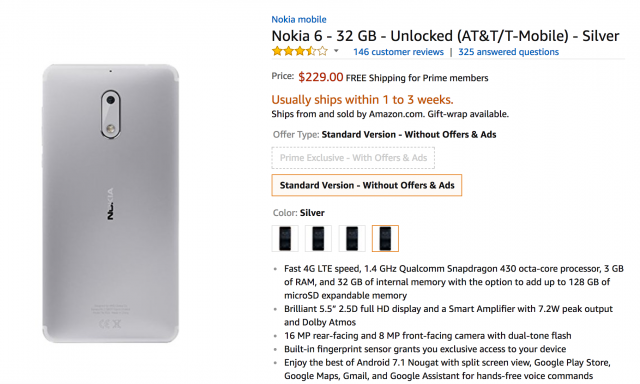
Task: Click the Nokia logo on phone back
Action: (x=111, y=204)
